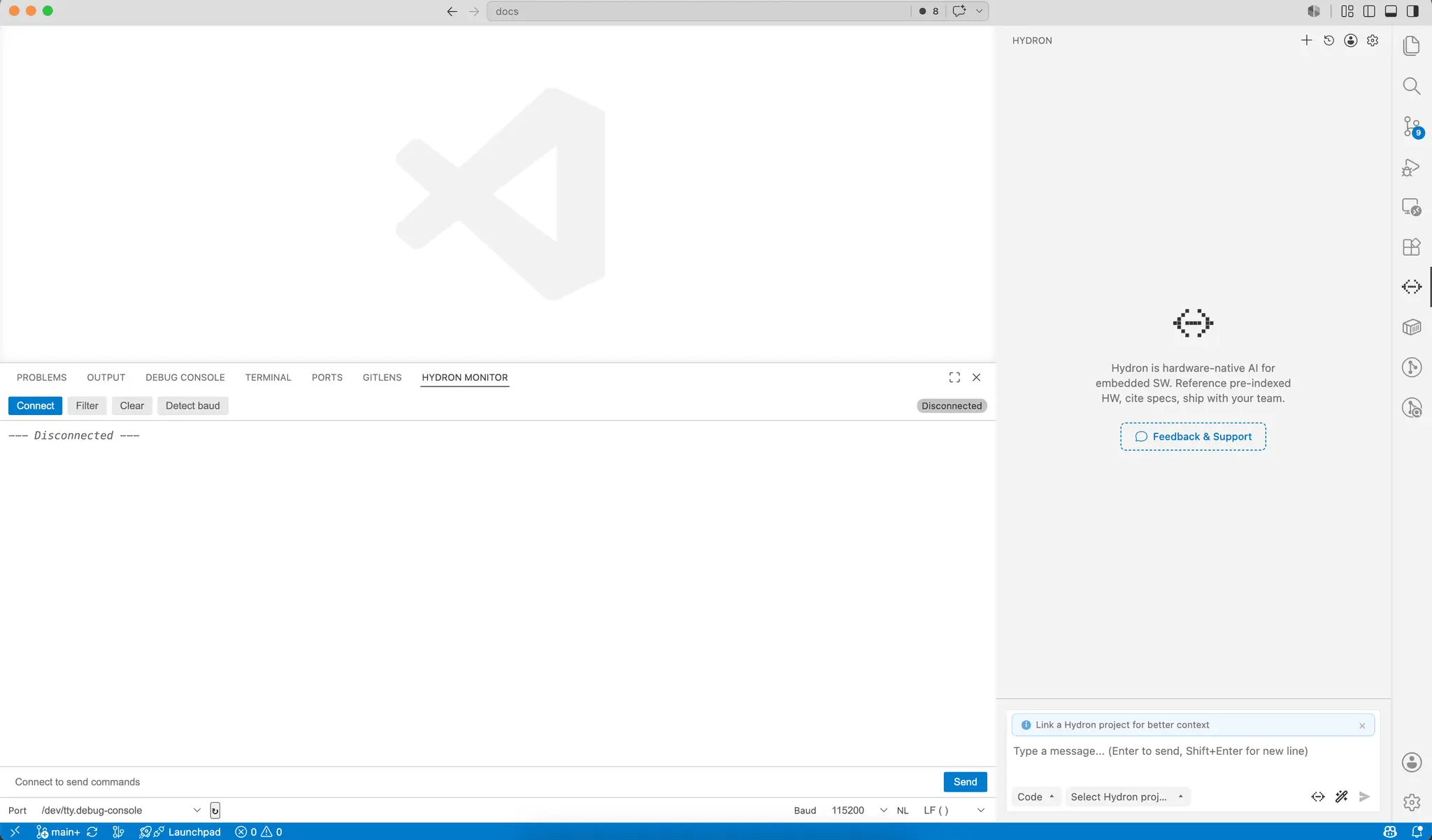Image resolution: width=1432 pixels, height=840 pixels.
Task: Click the Feedback & Support button
Action: pyautogui.click(x=1193, y=437)
